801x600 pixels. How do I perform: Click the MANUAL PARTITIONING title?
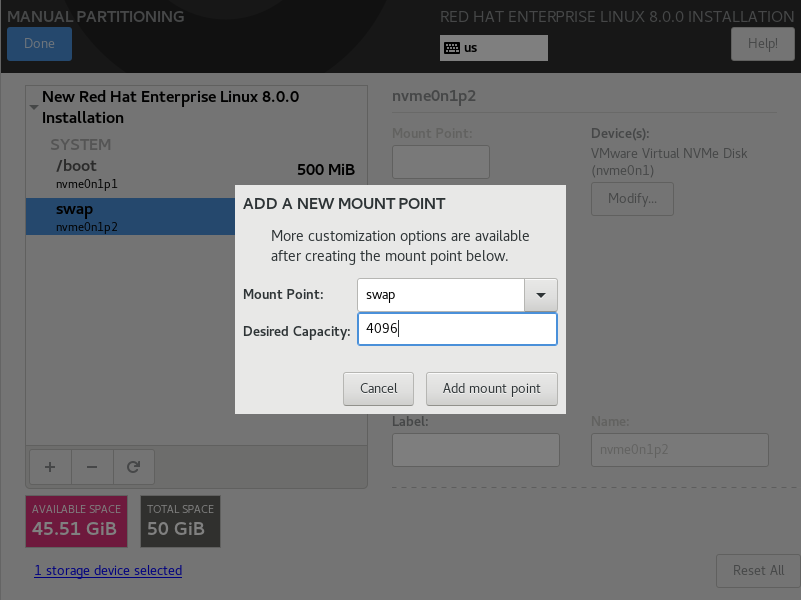tap(96, 16)
